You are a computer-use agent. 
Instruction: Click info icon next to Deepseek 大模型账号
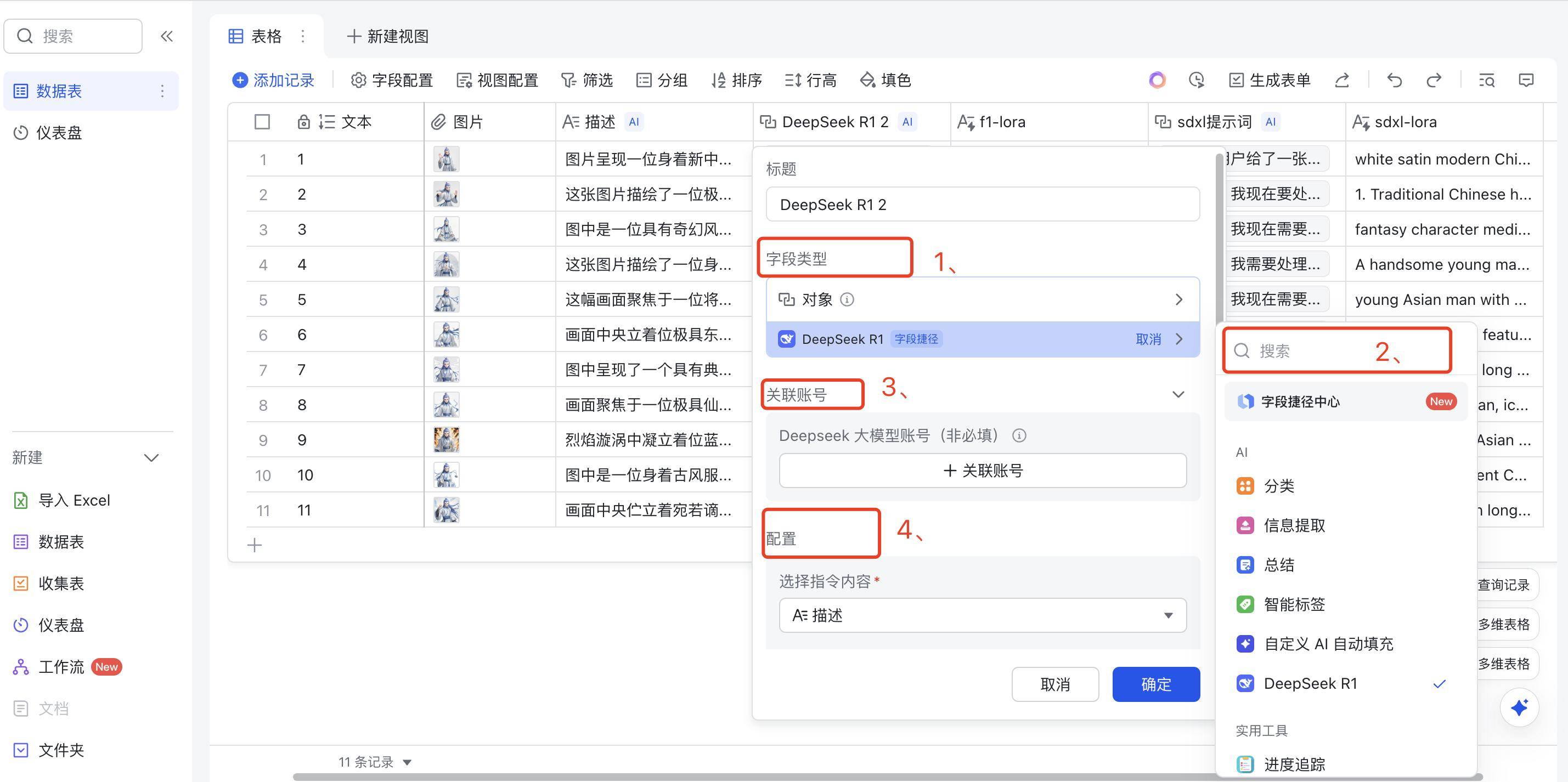[1019, 436]
